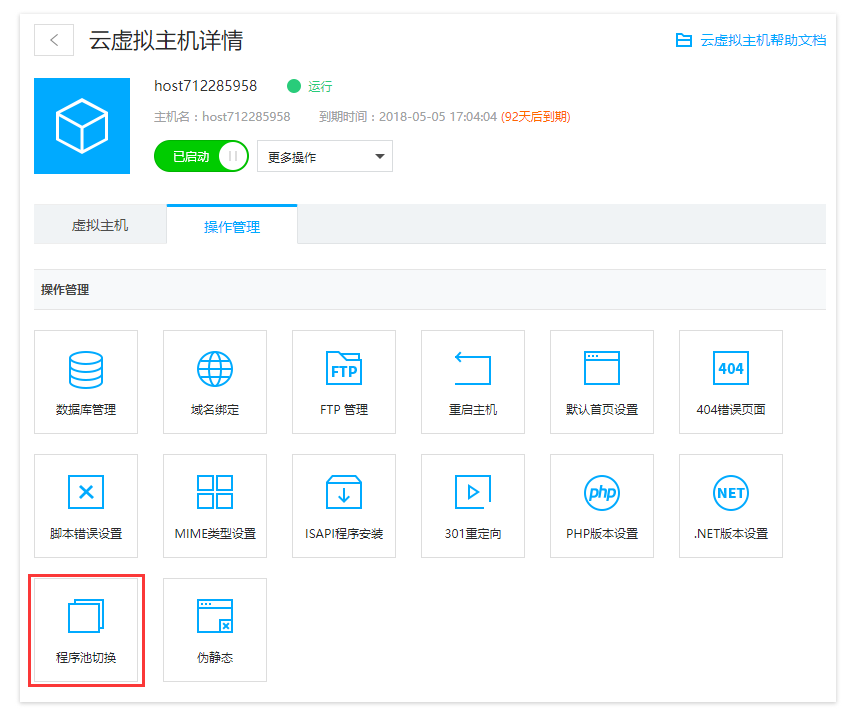Screen dimensions: 852x725
Task: Open the 404错误页面 icon
Action: pos(731,368)
